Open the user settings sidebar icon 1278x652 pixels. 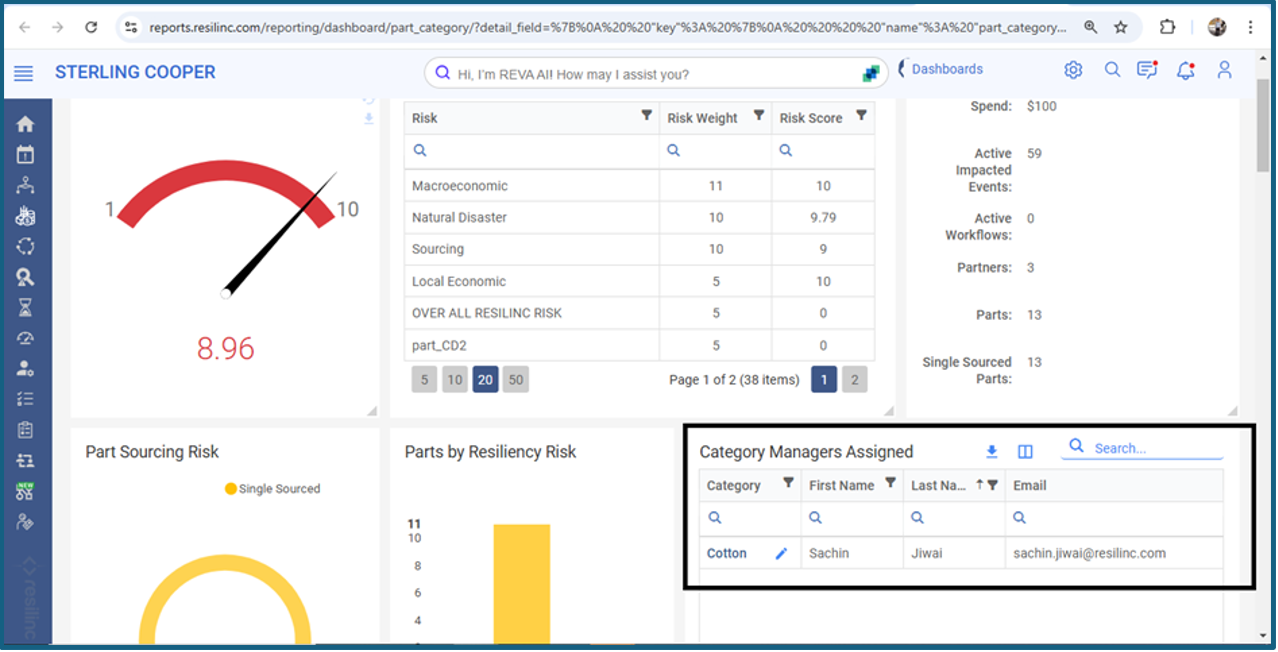(x=26, y=368)
